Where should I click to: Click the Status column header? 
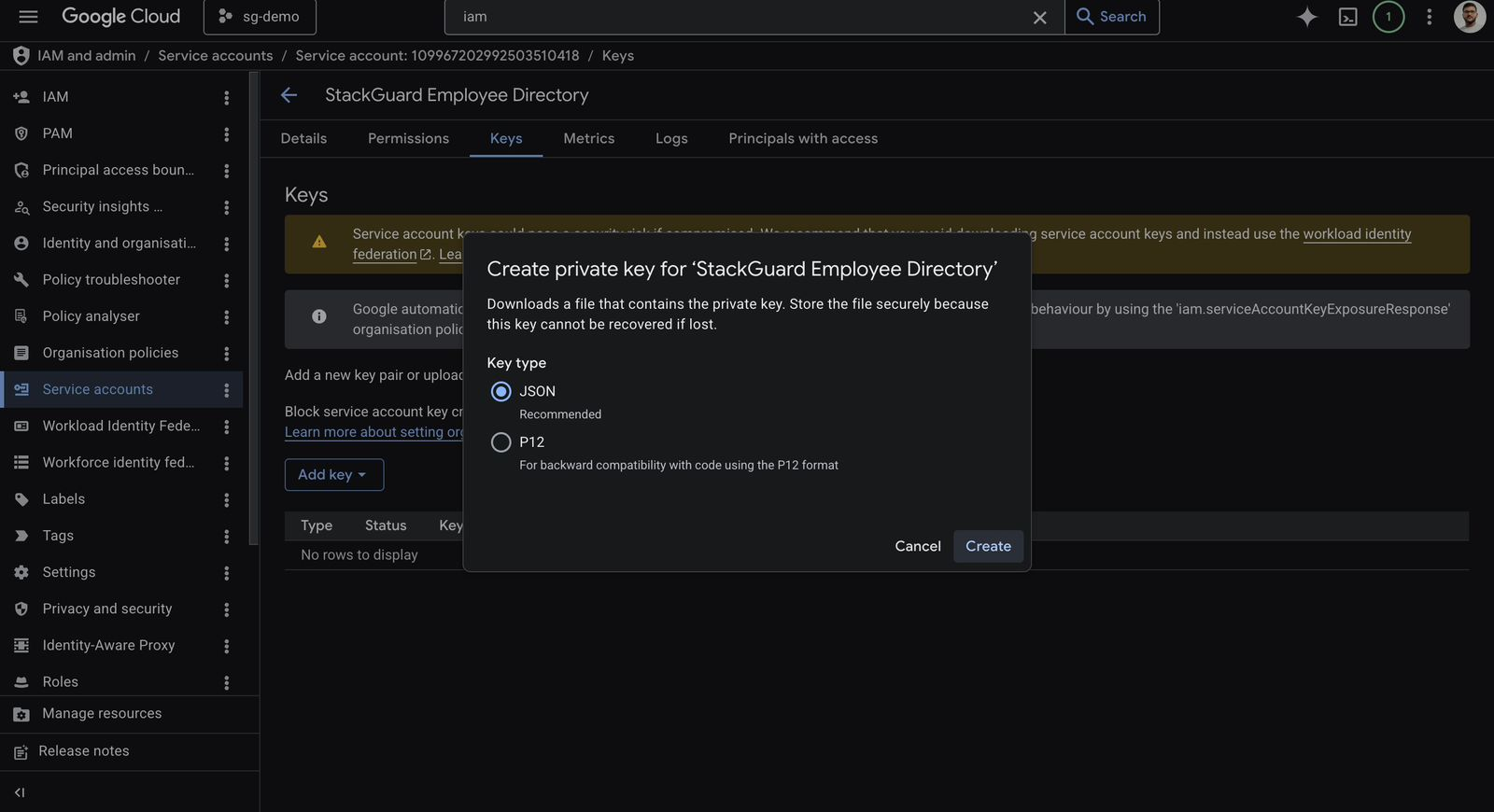pyautogui.click(x=386, y=525)
